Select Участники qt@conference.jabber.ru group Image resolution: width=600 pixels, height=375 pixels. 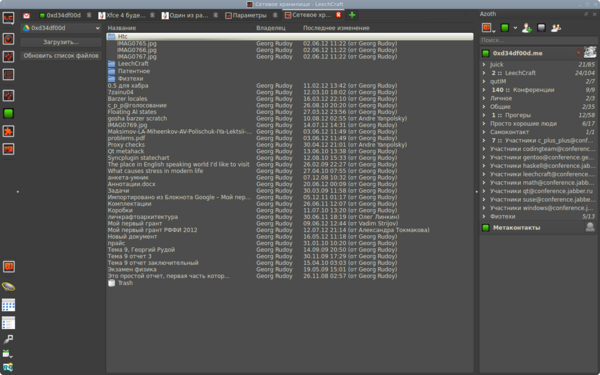[538, 191]
